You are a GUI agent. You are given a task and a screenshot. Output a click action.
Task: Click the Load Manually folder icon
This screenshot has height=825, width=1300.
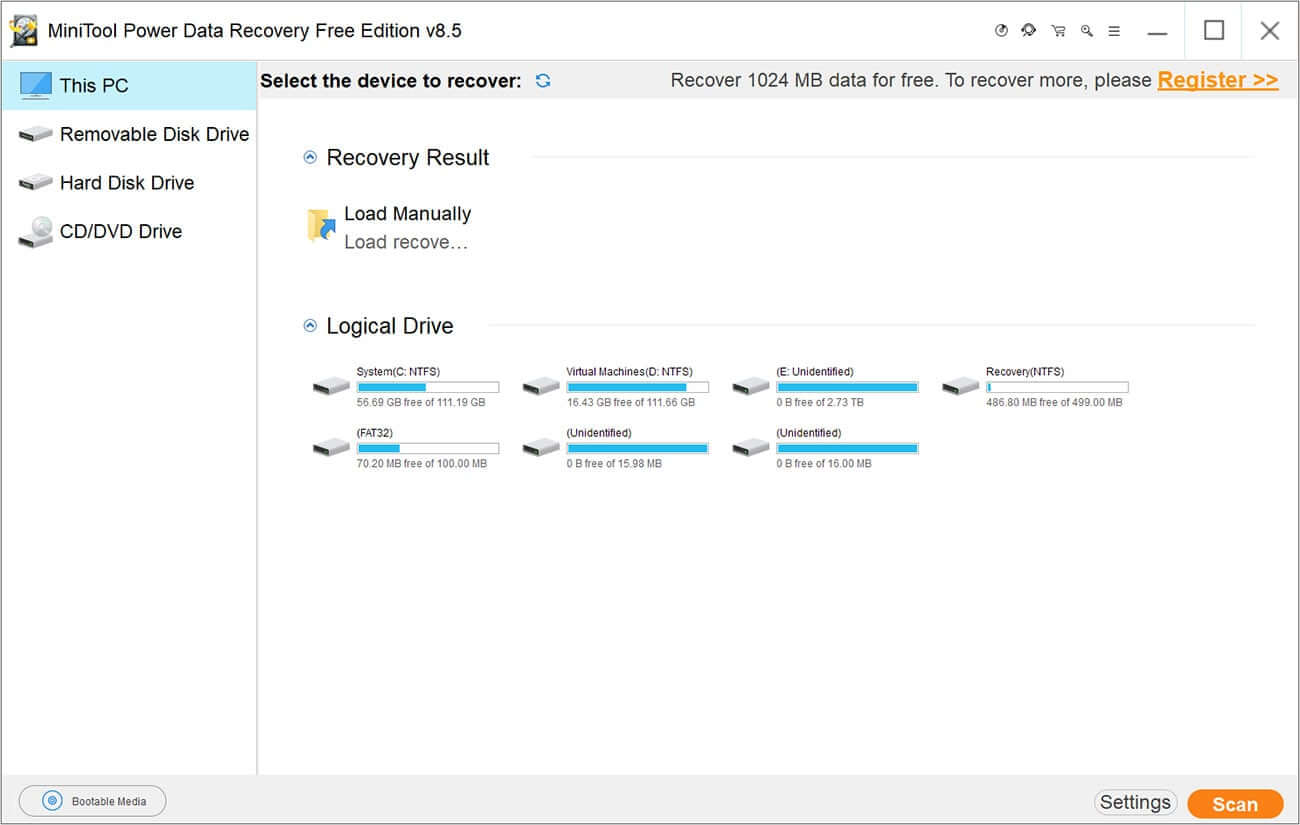point(321,226)
